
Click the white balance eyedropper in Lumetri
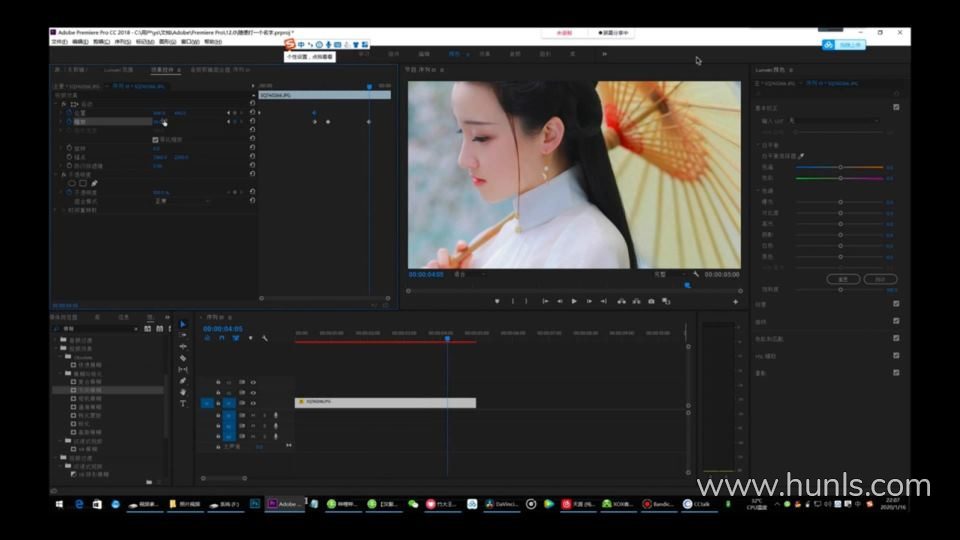(x=801, y=156)
